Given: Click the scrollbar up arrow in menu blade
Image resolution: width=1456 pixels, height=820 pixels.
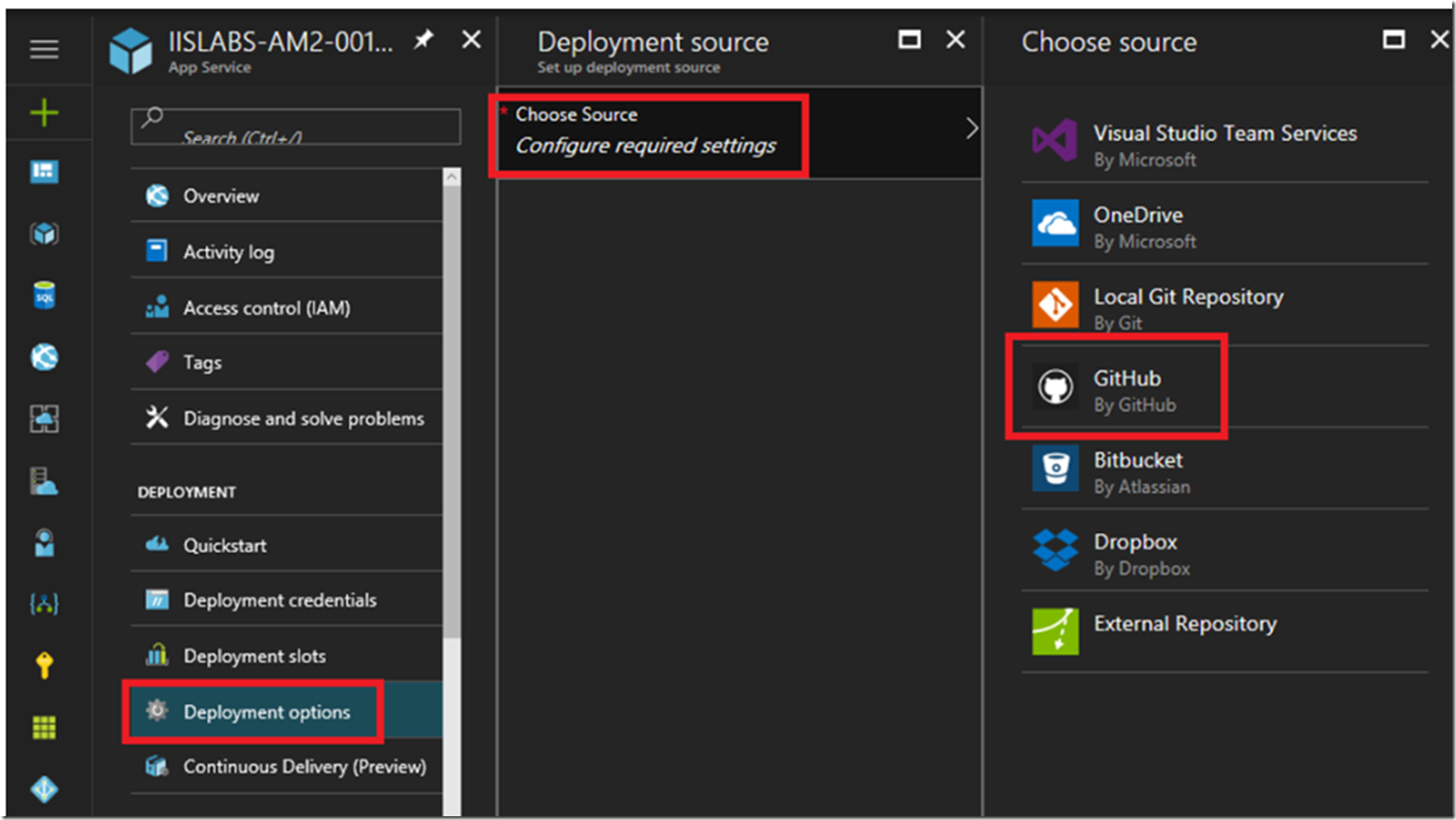Looking at the screenshot, I should (452, 177).
